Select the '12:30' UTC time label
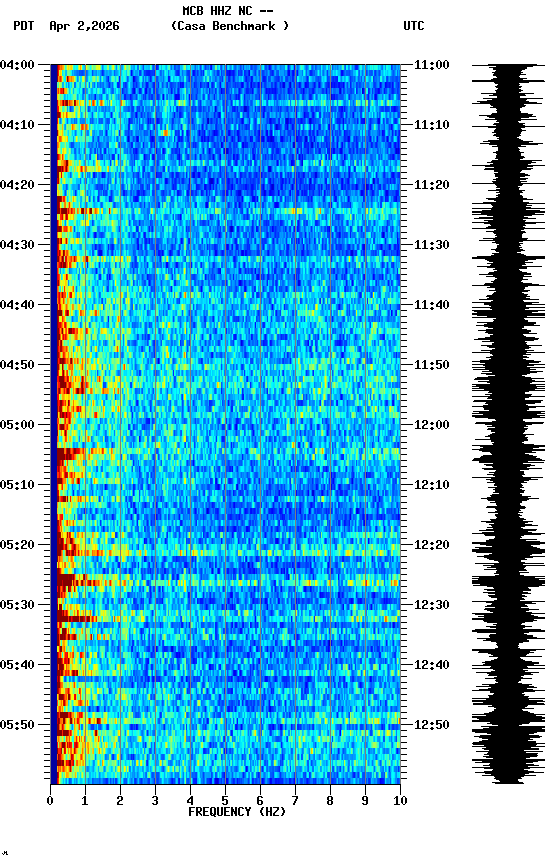The height and width of the screenshot is (864, 552). 432,606
